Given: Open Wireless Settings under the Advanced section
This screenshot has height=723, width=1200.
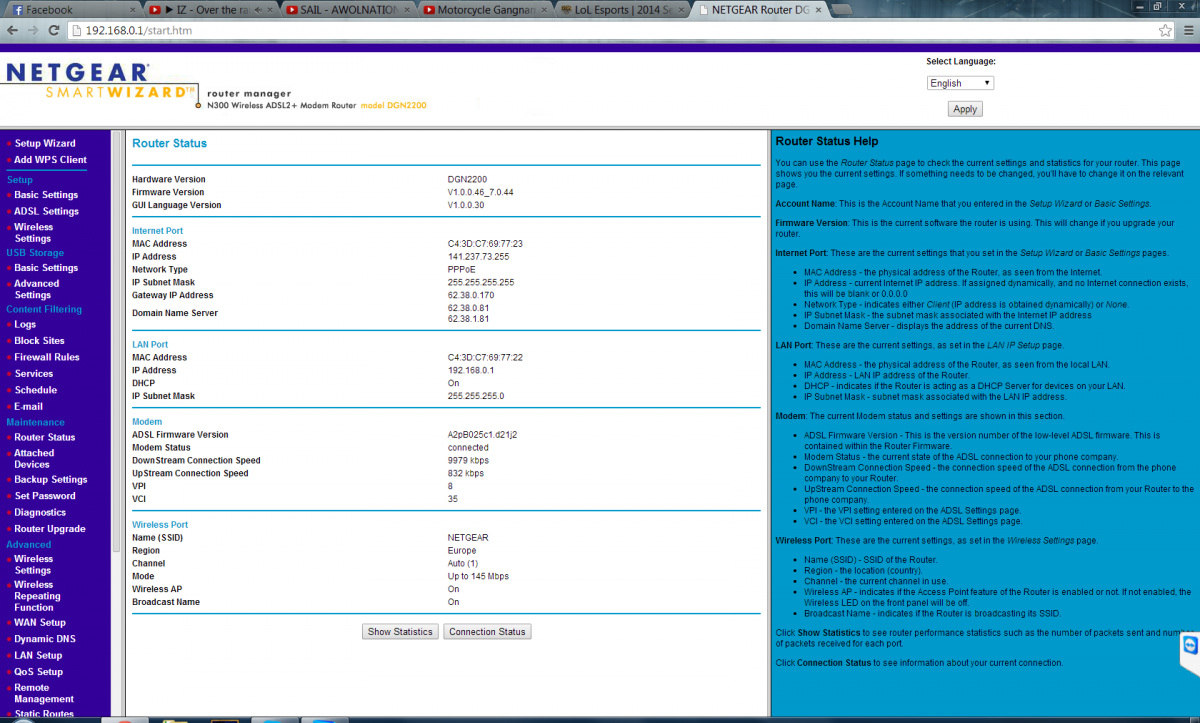Looking at the screenshot, I should tap(33, 565).
